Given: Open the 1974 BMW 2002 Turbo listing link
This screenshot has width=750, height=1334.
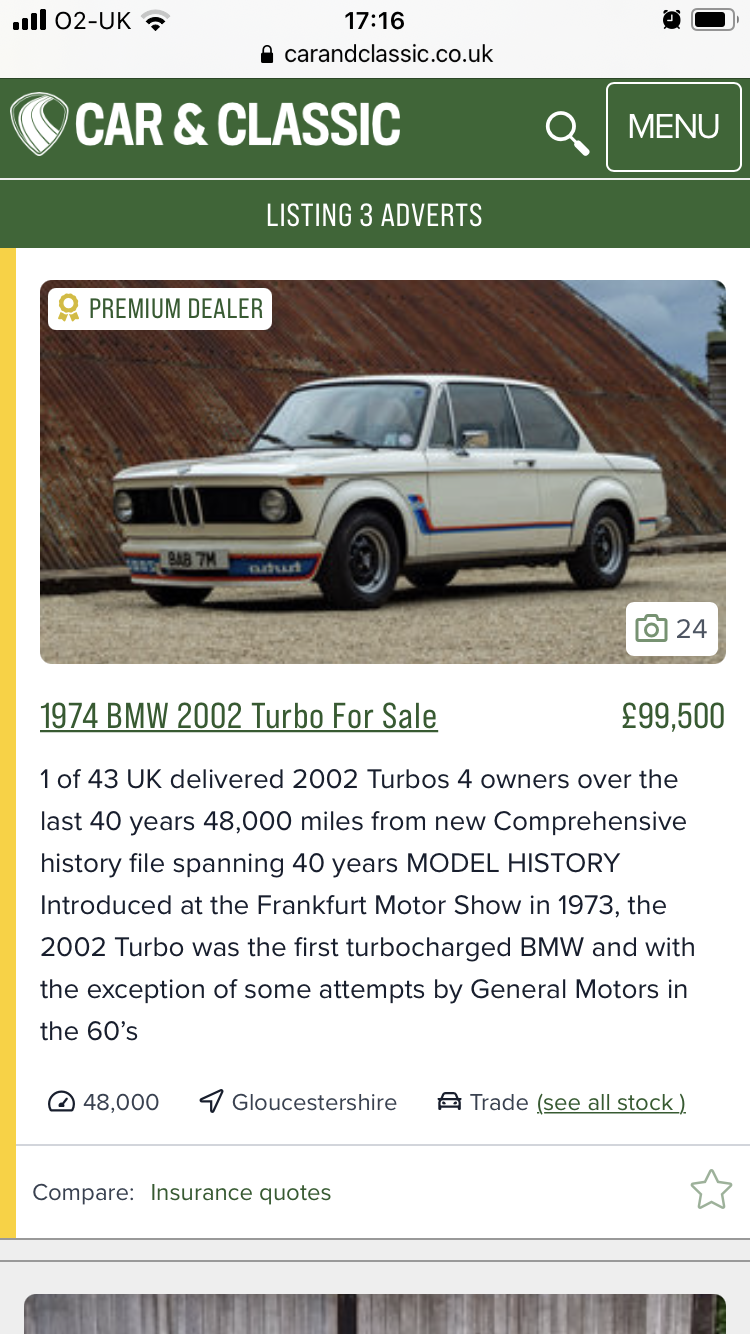Looking at the screenshot, I should click(238, 716).
